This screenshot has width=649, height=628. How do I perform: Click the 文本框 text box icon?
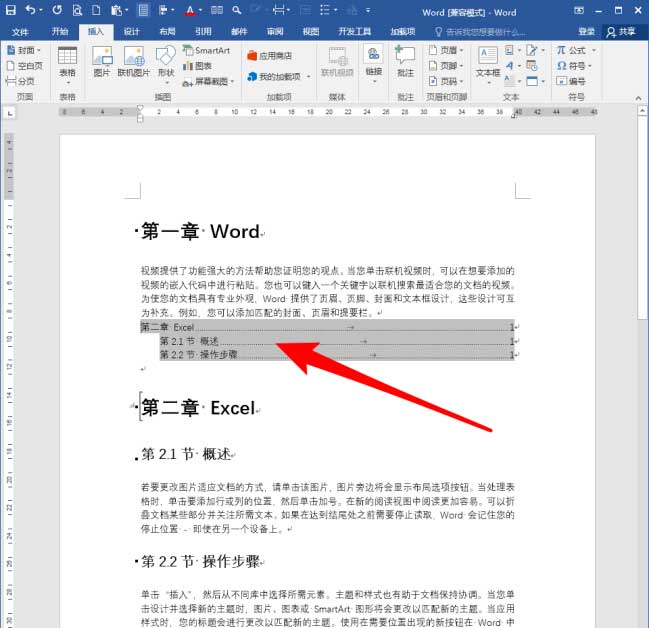coord(487,62)
